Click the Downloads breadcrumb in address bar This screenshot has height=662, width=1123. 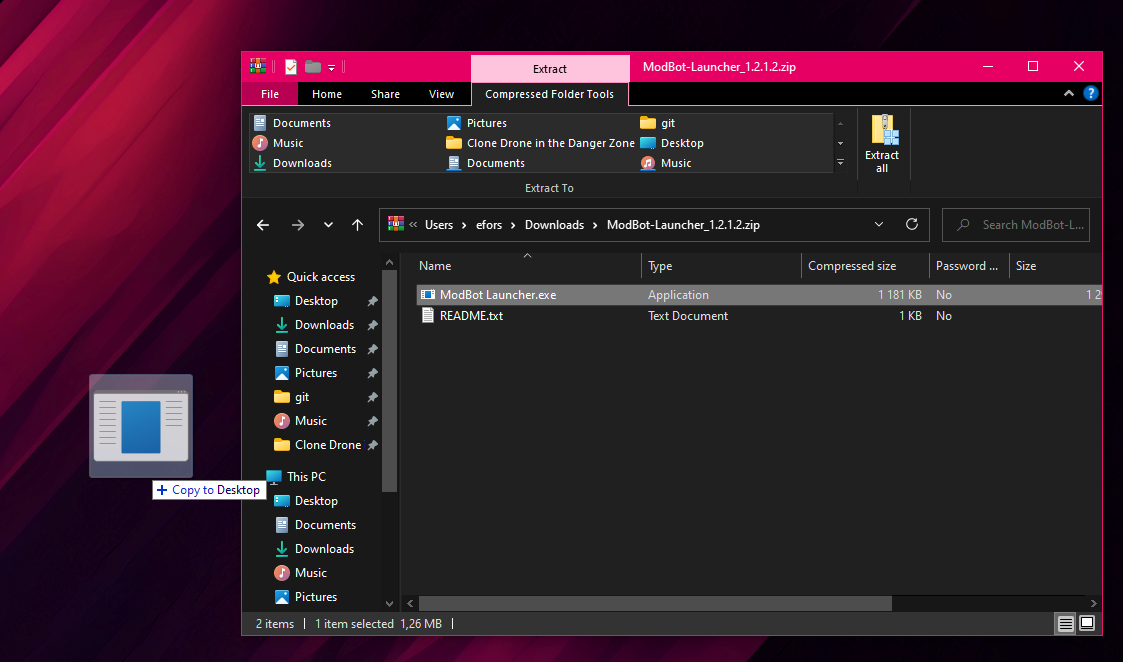[554, 225]
